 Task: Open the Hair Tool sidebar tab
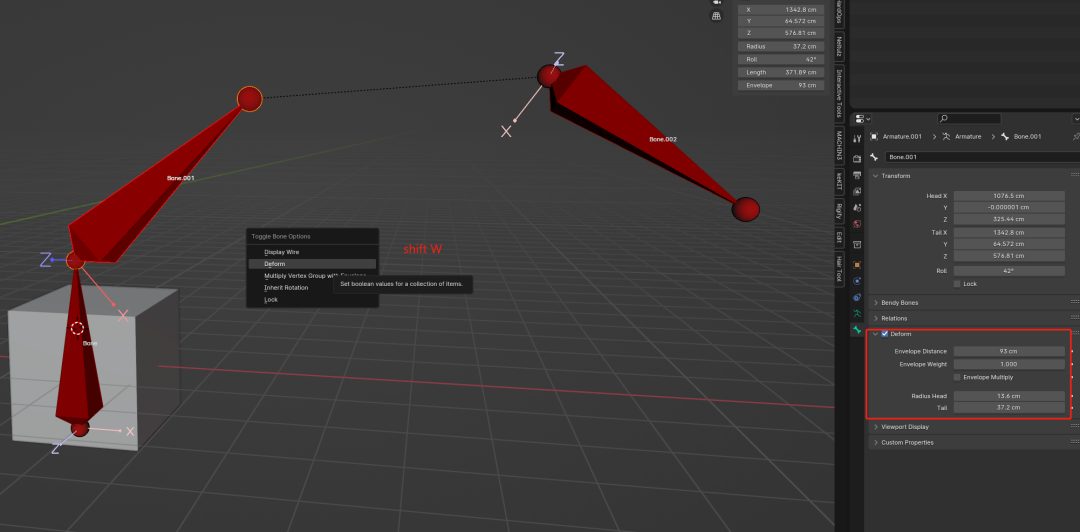tap(840, 269)
